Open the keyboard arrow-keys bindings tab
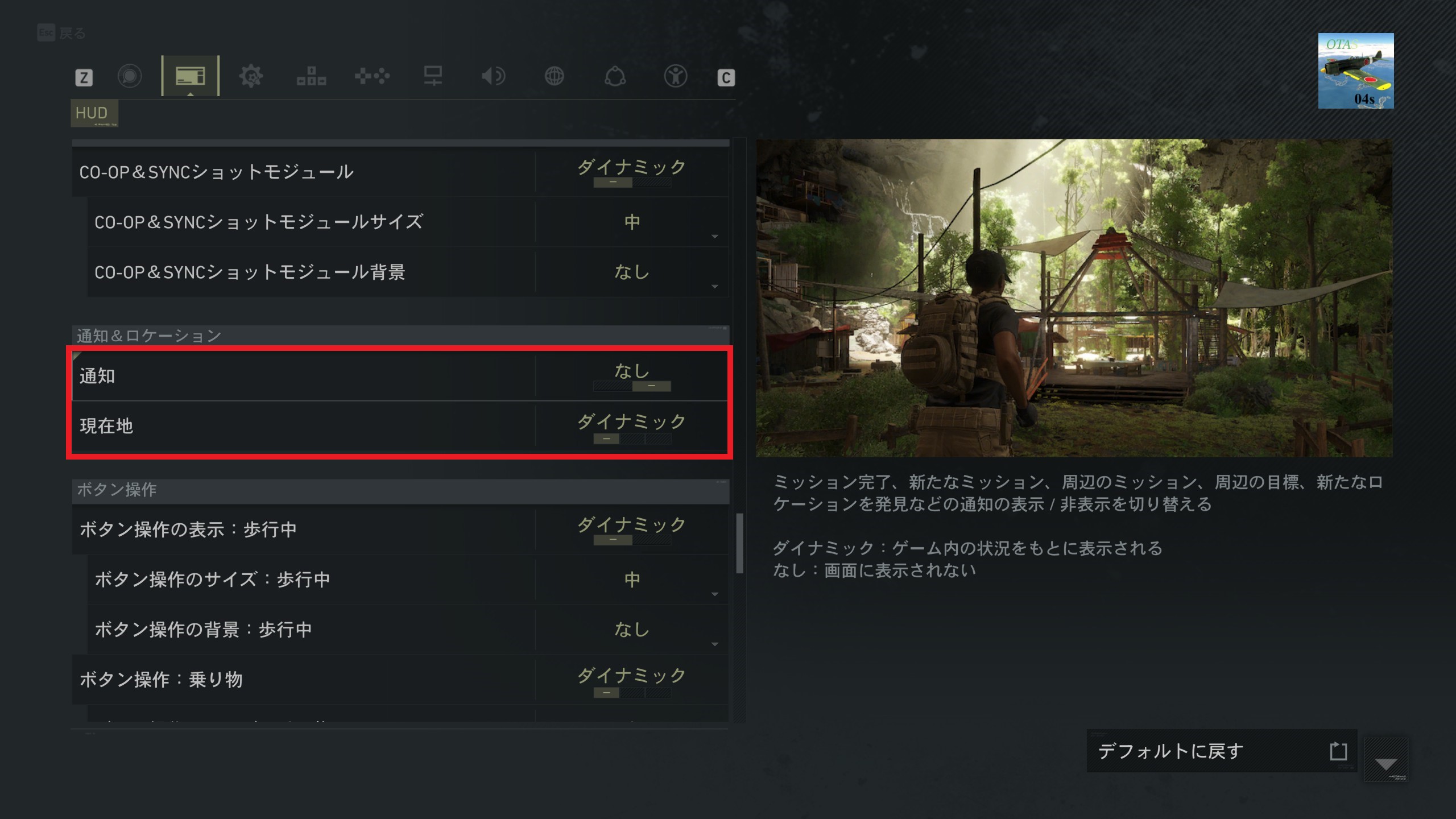This screenshot has height=819, width=1456. coord(311,76)
